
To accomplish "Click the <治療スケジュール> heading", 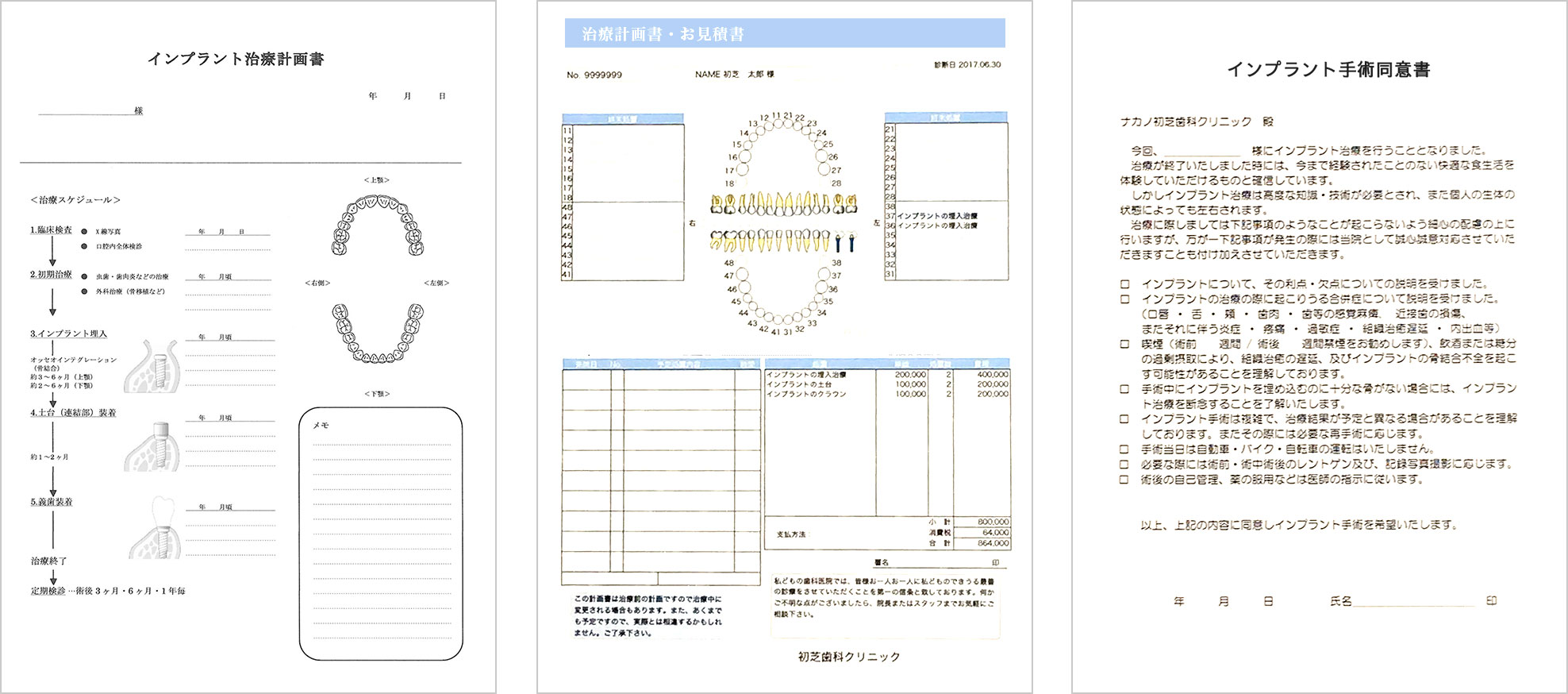I will tap(75, 200).
